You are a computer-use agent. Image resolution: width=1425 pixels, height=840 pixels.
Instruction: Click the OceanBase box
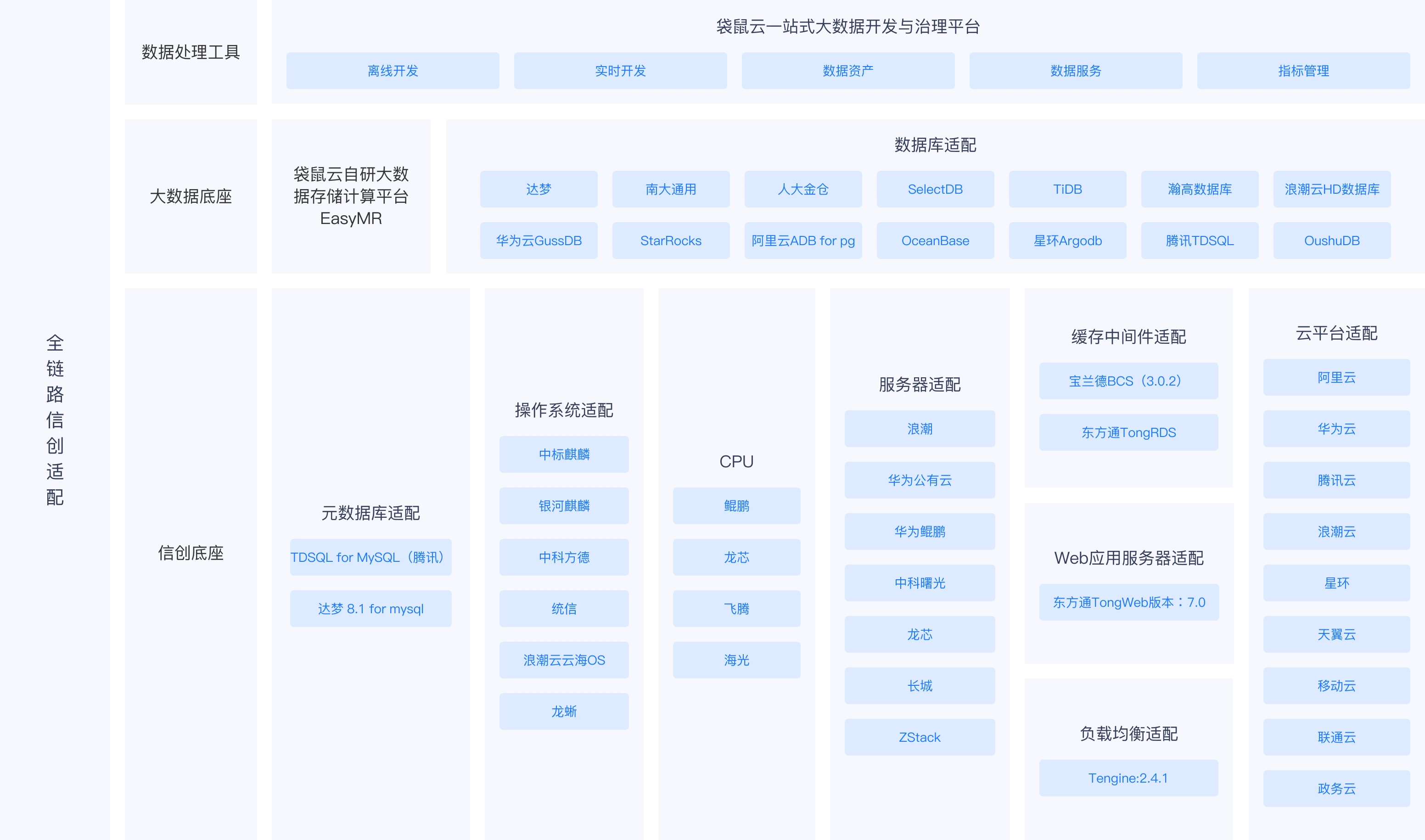(x=935, y=241)
